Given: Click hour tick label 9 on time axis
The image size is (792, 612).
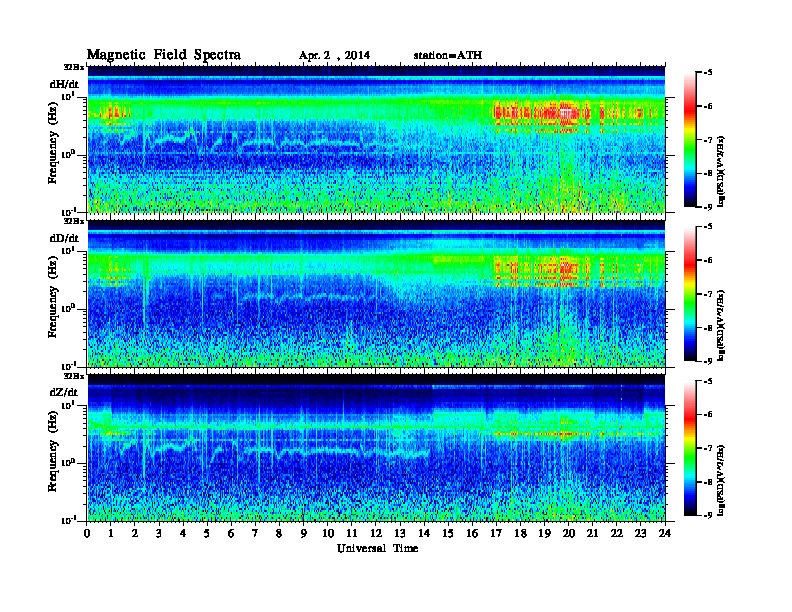Looking at the screenshot, I should (x=303, y=533).
